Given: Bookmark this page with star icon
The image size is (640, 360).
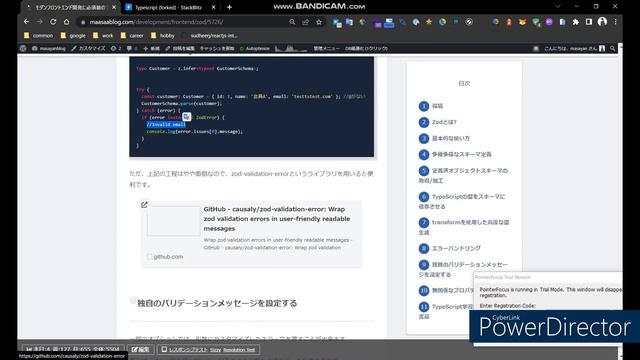Looking at the screenshot, I should tap(319, 22).
